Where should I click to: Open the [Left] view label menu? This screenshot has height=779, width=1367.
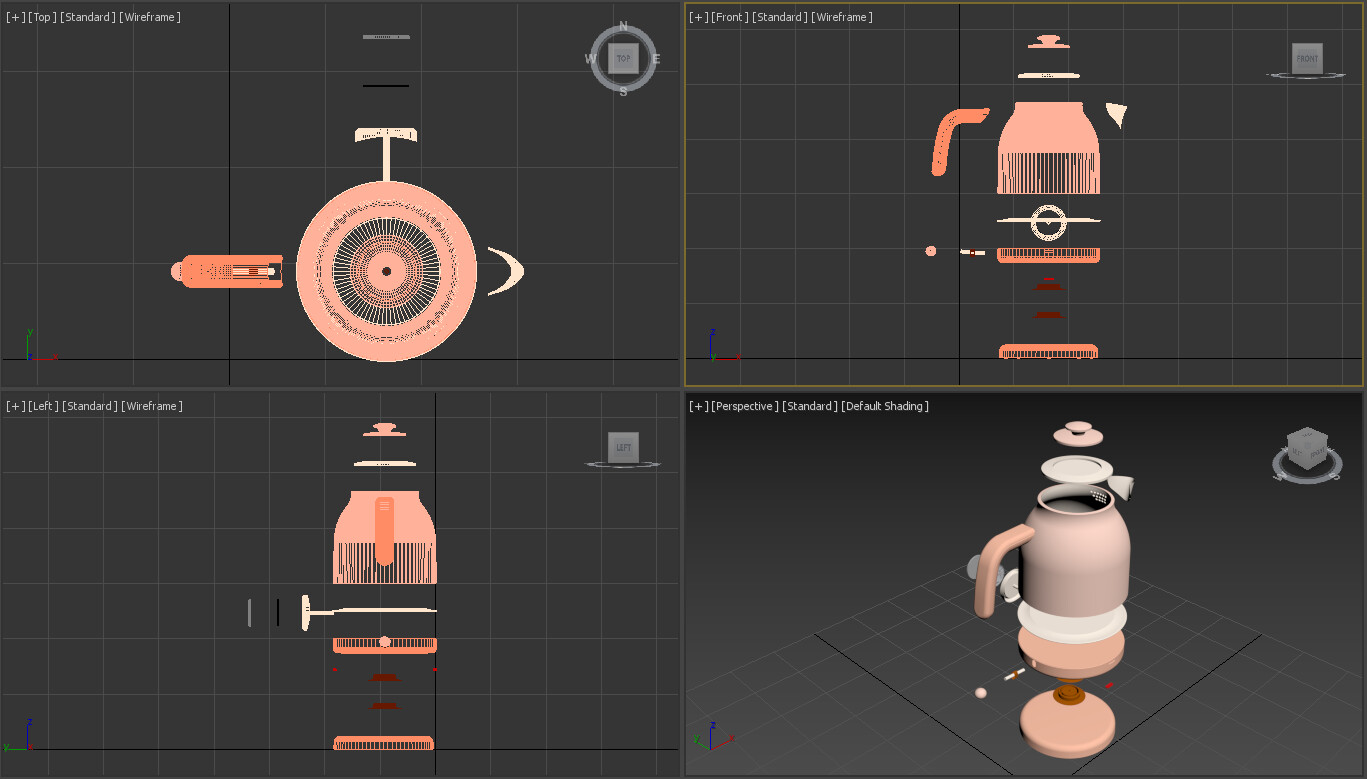pos(43,406)
